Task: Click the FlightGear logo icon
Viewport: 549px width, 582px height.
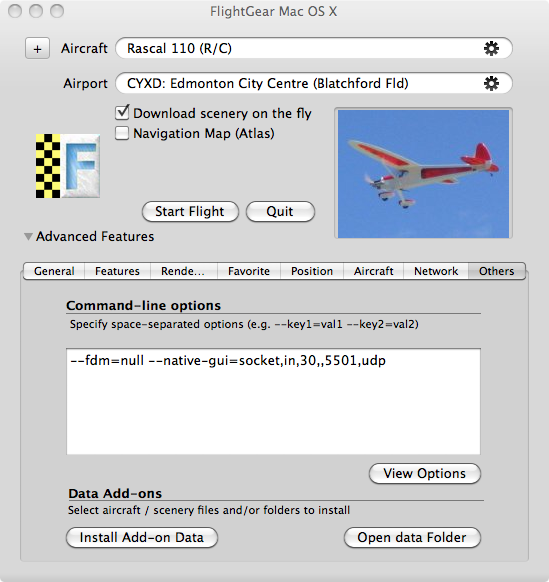Action: [68, 166]
